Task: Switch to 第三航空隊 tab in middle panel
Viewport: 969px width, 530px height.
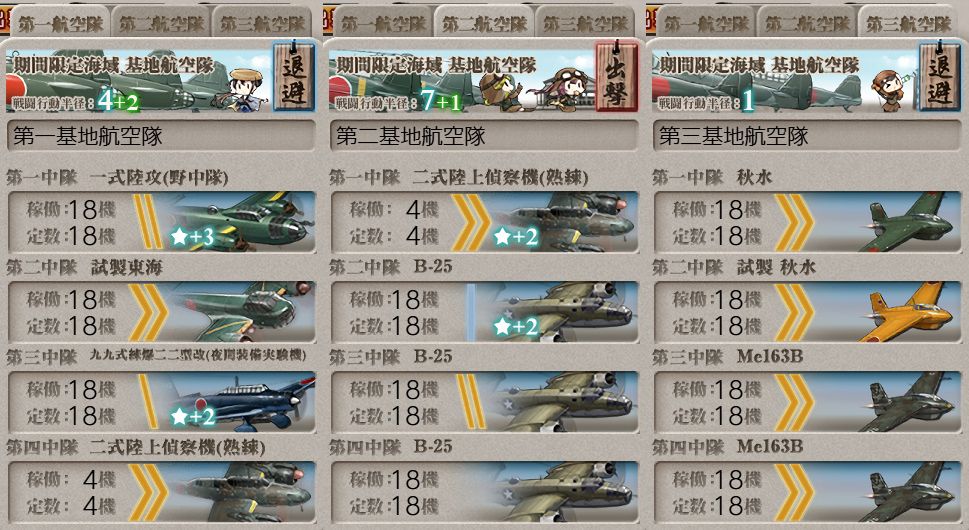Action: (x=585, y=23)
